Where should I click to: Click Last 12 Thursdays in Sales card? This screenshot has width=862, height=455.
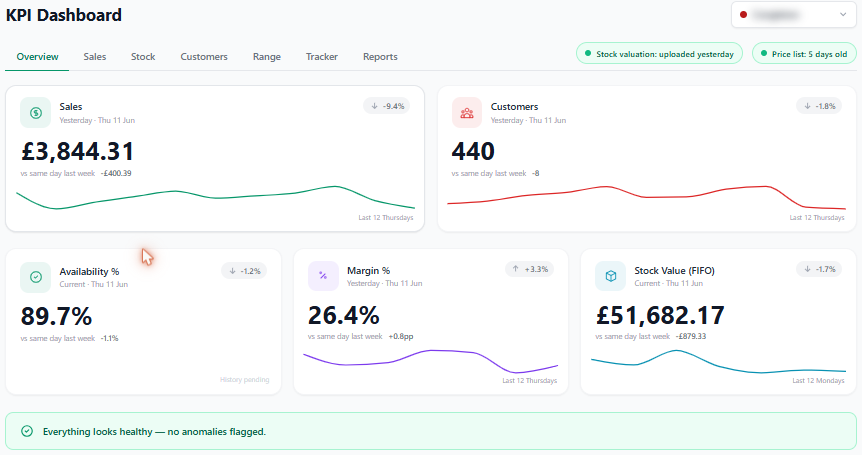tap(386, 218)
